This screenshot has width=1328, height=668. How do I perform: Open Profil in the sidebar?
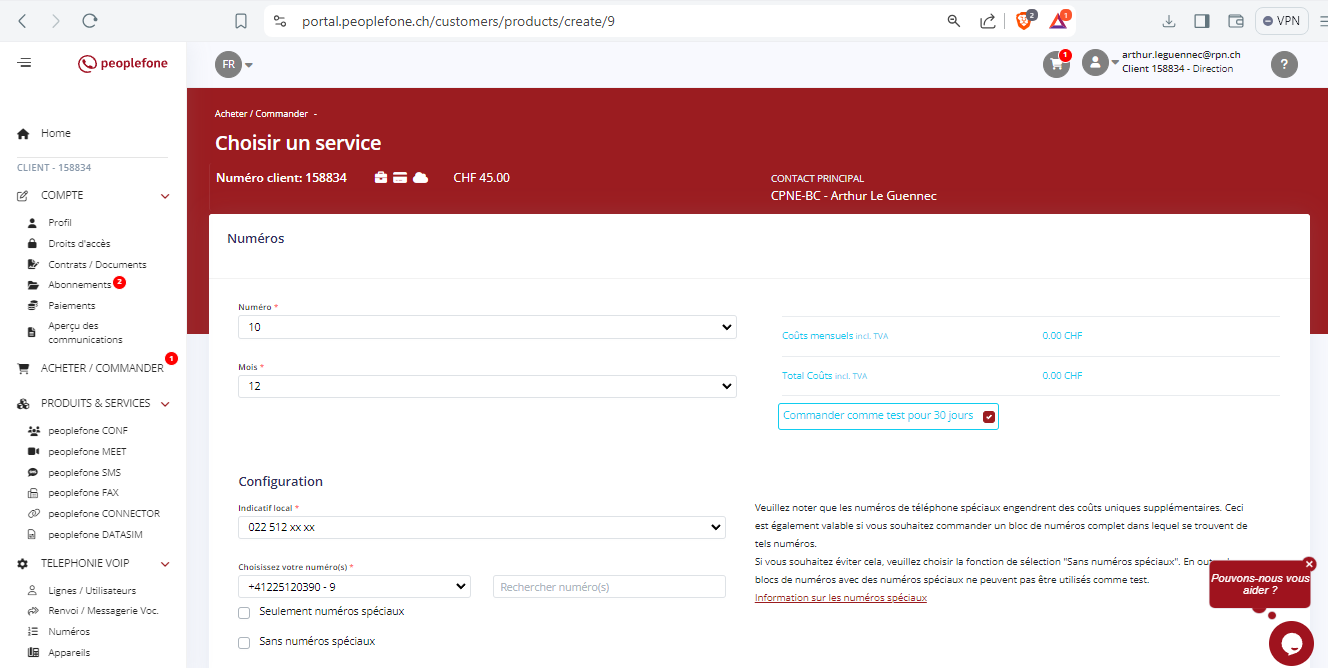pyautogui.click(x=60, y=223)
